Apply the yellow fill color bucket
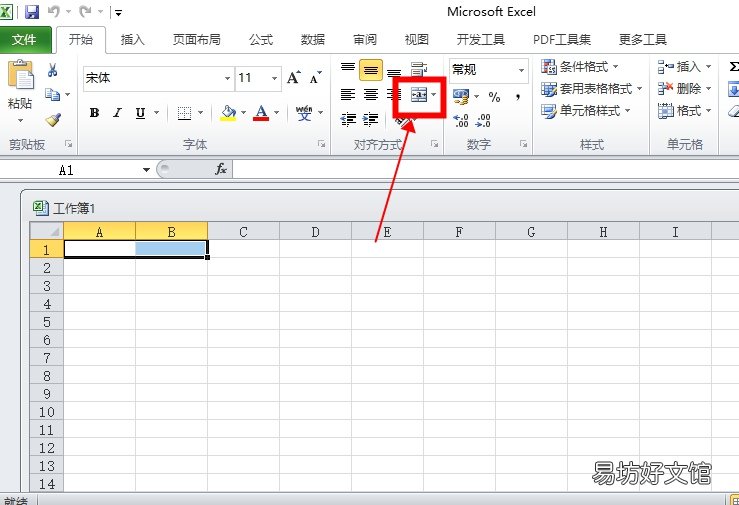This screenshot has width=739, height=505. (x=228, y=113)
